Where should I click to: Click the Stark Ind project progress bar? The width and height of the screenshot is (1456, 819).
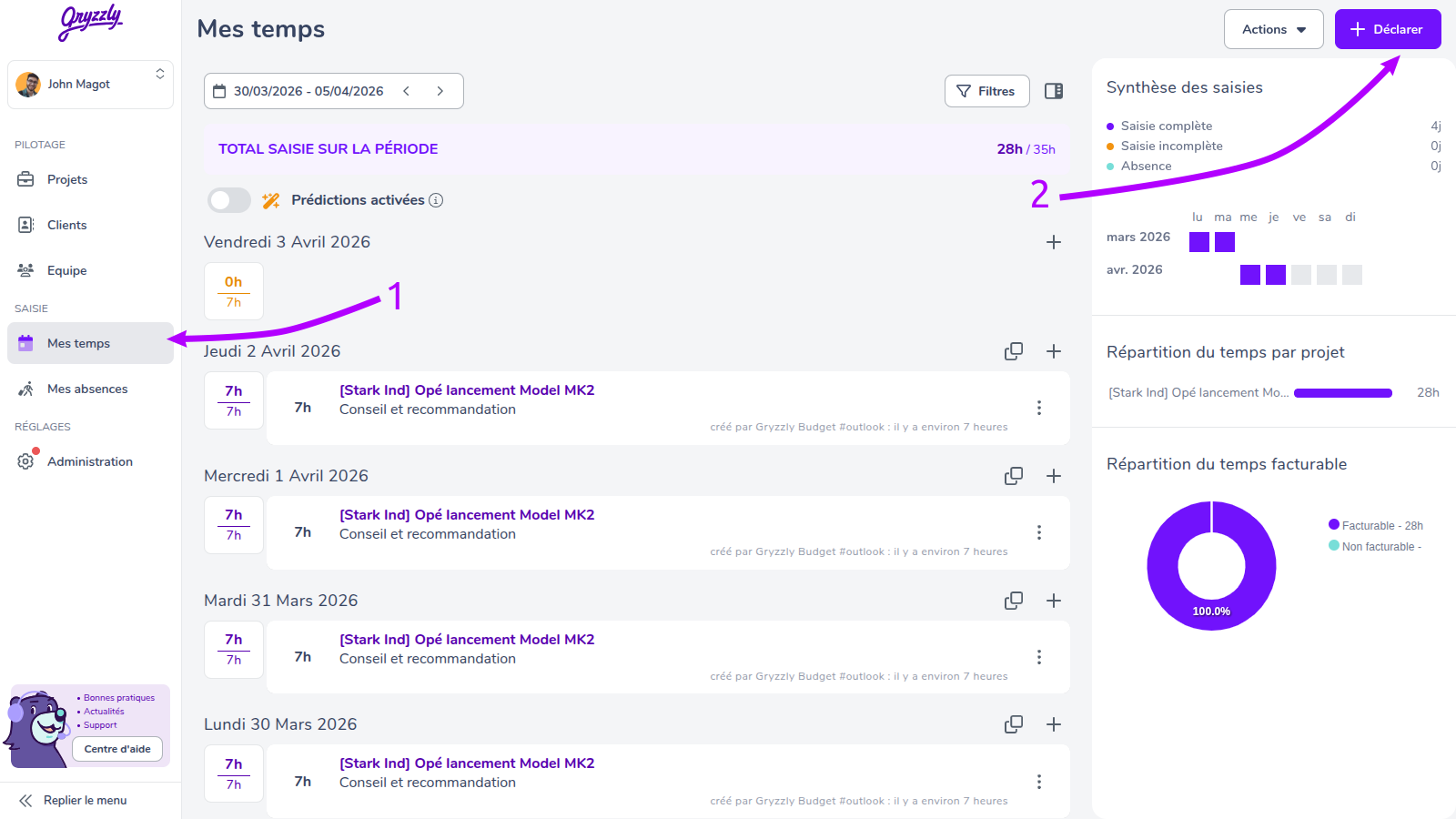click(x=1342, y=393)
